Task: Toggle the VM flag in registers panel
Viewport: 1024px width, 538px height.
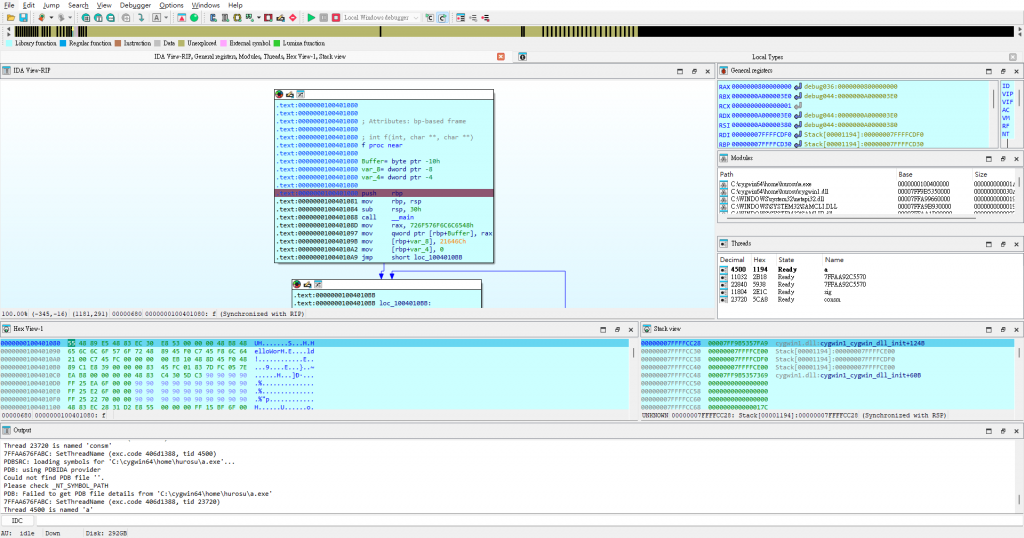Action: 1006,118
